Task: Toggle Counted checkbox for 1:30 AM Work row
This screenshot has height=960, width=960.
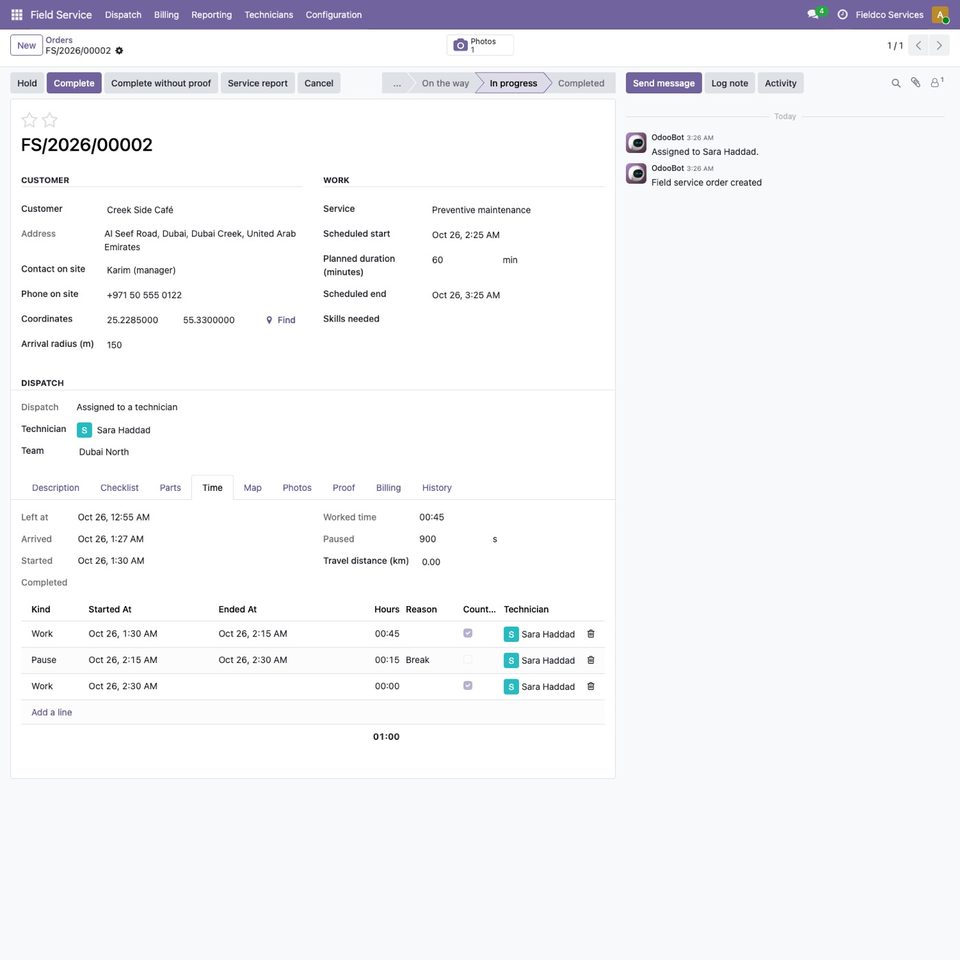Action: coord(468,633)
